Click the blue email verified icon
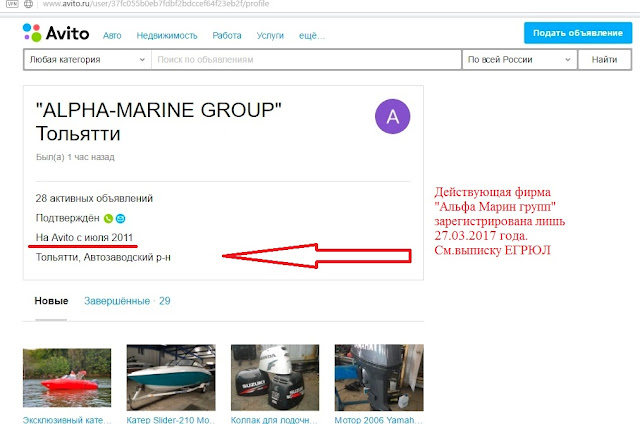 point(120,218)
